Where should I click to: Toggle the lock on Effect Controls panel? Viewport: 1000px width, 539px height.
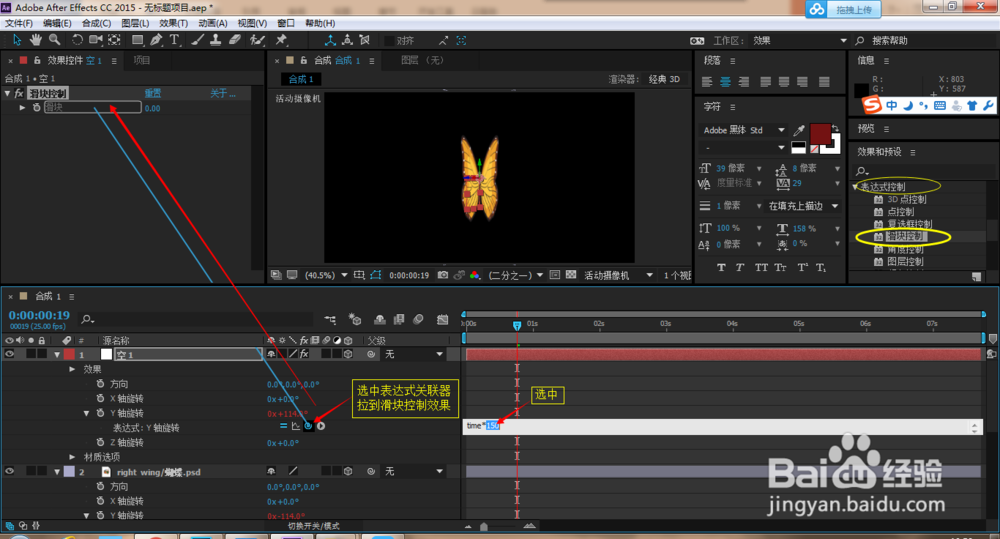click(37, 60)
